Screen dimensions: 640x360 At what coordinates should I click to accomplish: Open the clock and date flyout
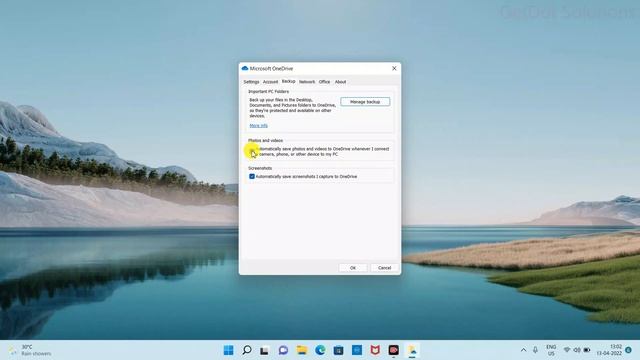click(609, 350)
